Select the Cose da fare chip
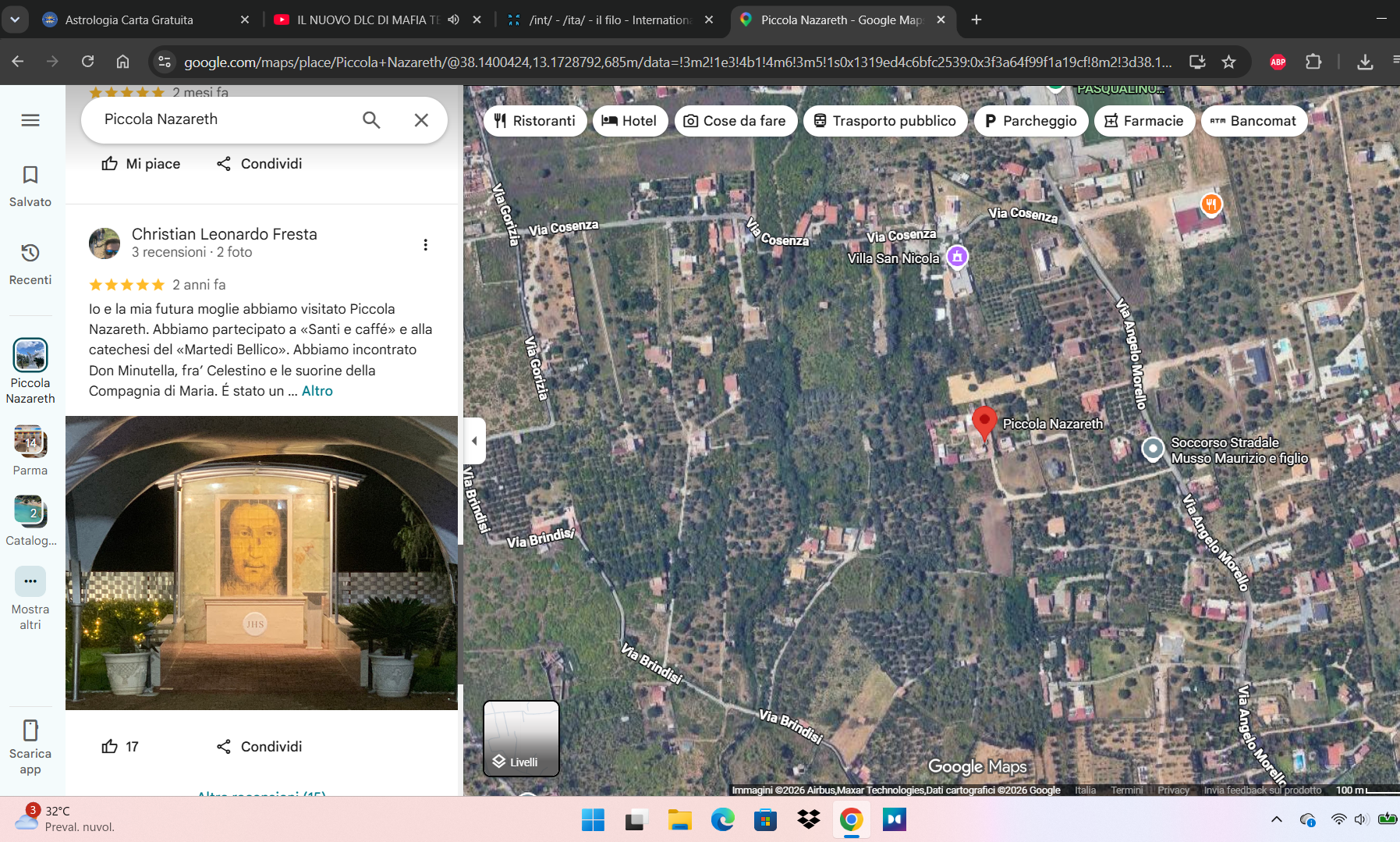The image size is (1400, 842). pos(735,121)
